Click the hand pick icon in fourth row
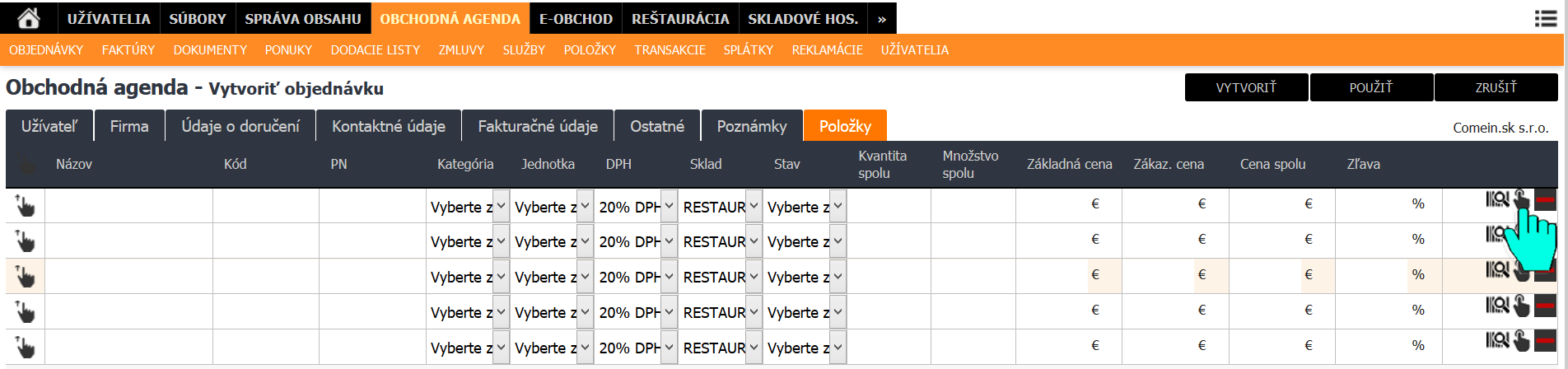Viewport: 1568px width, 369px height. [x=1521, y=306]
